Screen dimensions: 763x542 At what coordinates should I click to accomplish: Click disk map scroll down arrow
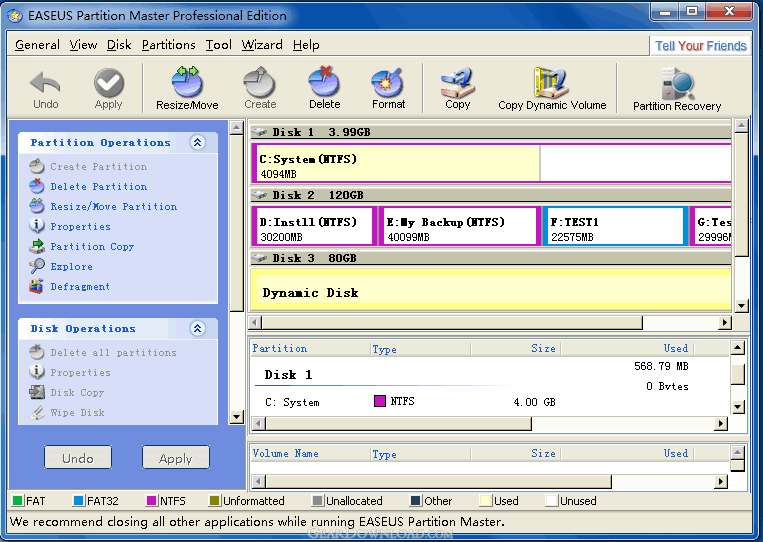tap(741, 306)
